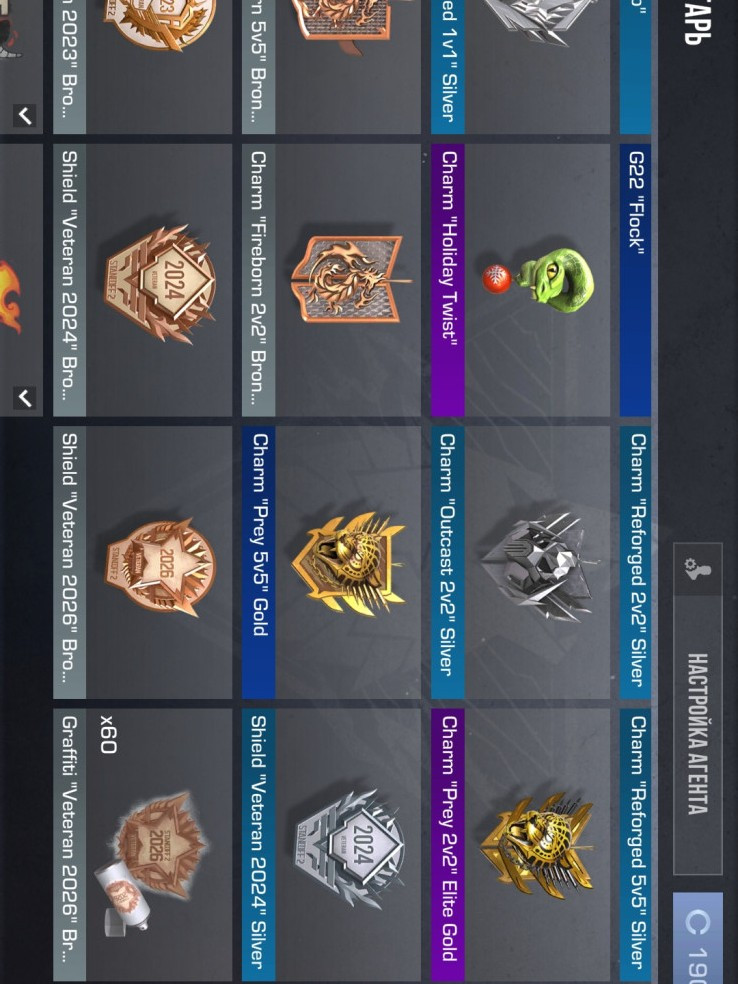Select the Outcast 2v2 Silver charm
The width and height of the screenshot is (738, 984).
[520, 562]
